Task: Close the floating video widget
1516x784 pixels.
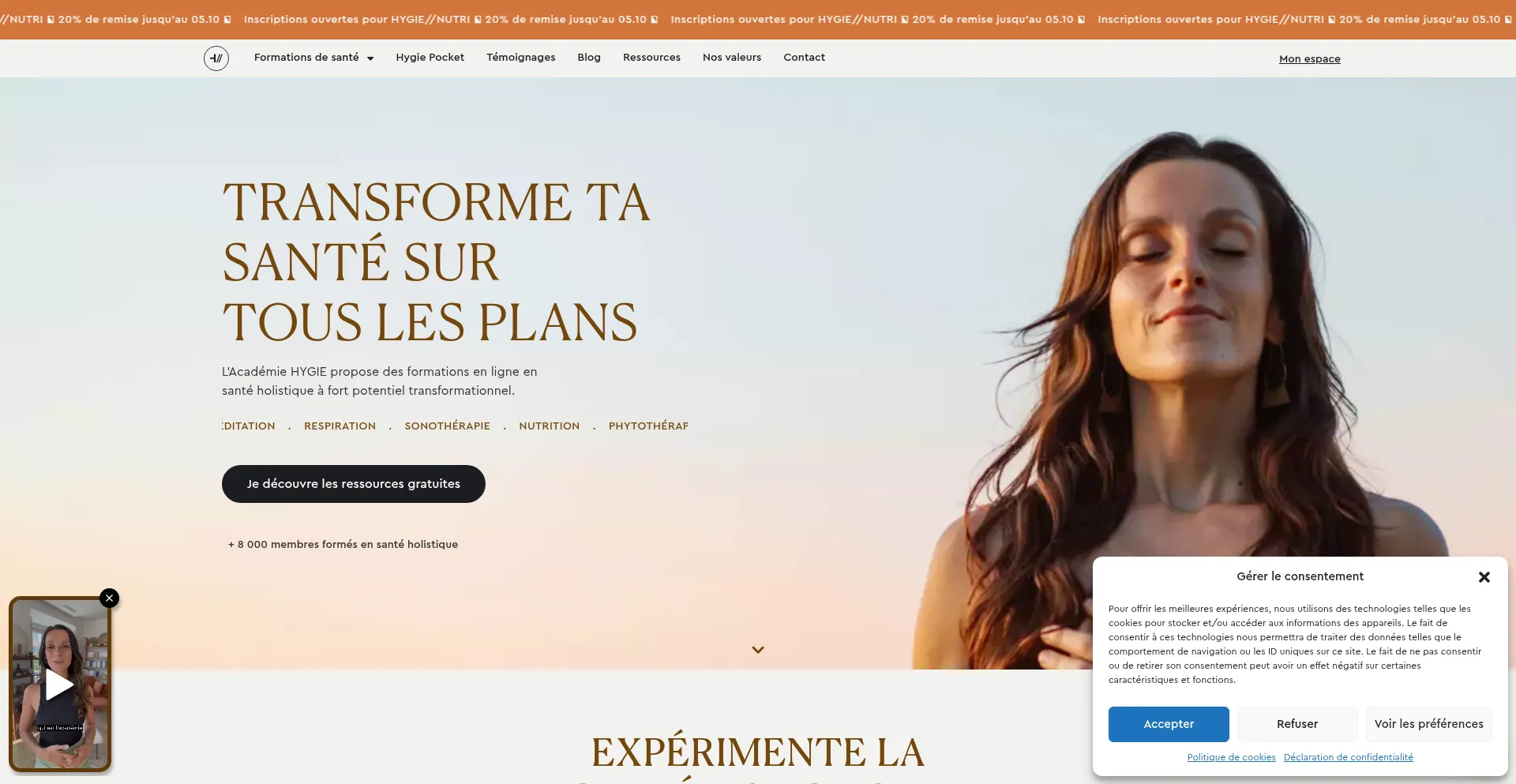Action: pyautogui.click(x=110, y=598)
